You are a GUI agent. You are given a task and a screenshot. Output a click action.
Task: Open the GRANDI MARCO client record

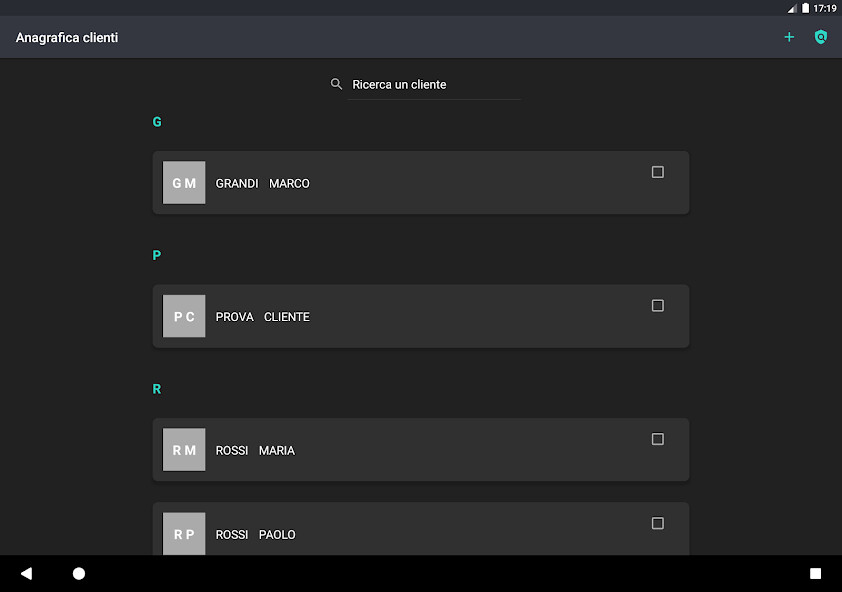[420, 183]
